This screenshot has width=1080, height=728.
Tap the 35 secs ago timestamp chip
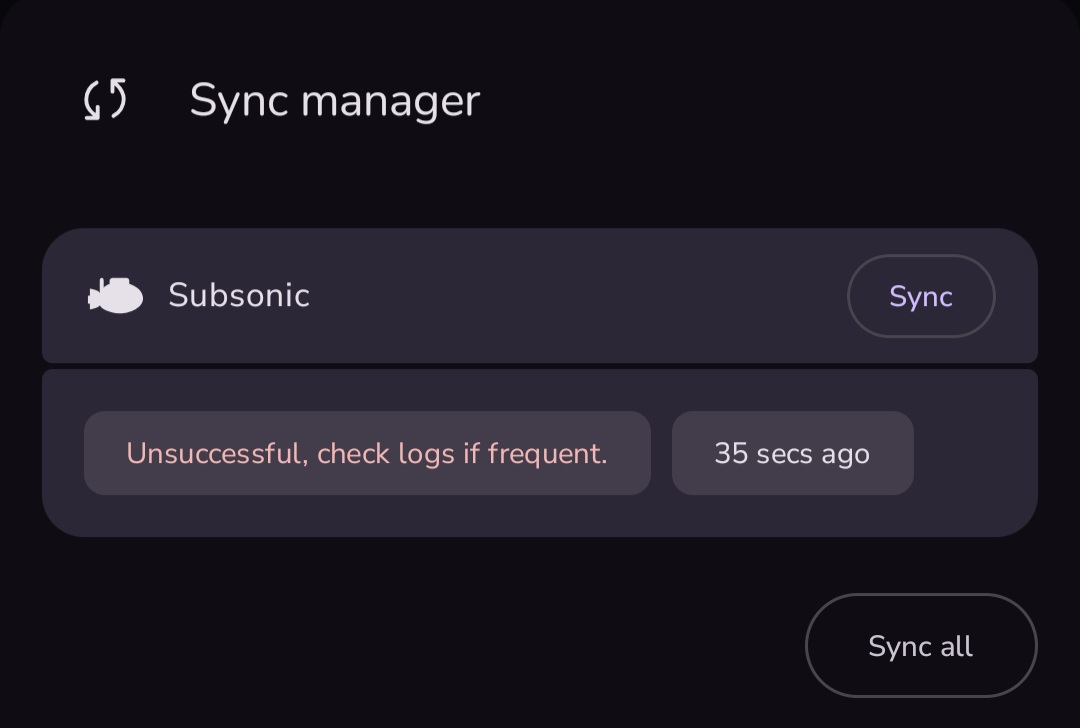point(792,453)
